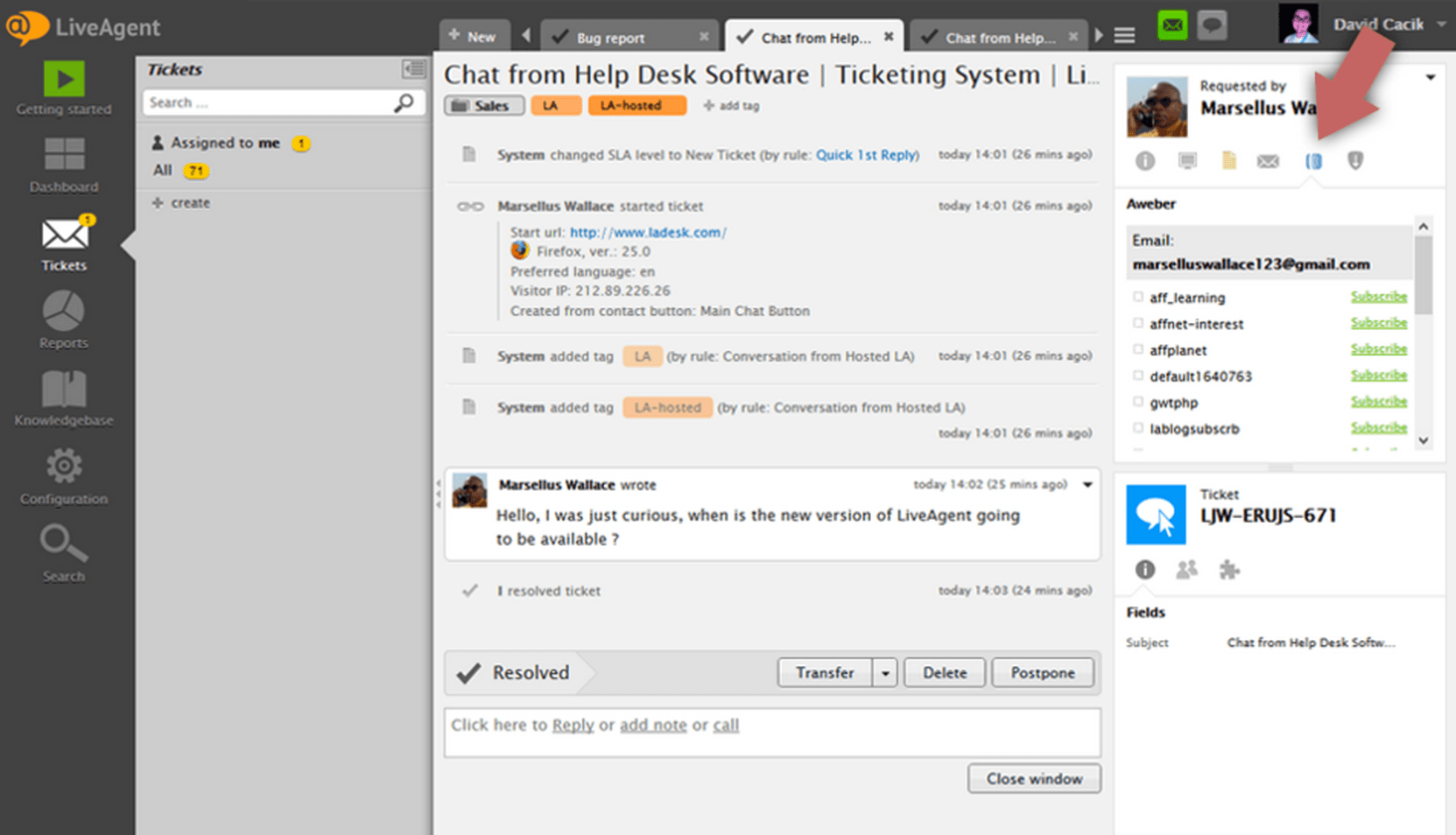Click the Delete button
This screenshot has height=835, width=1456.
click(x=945, y=673)
